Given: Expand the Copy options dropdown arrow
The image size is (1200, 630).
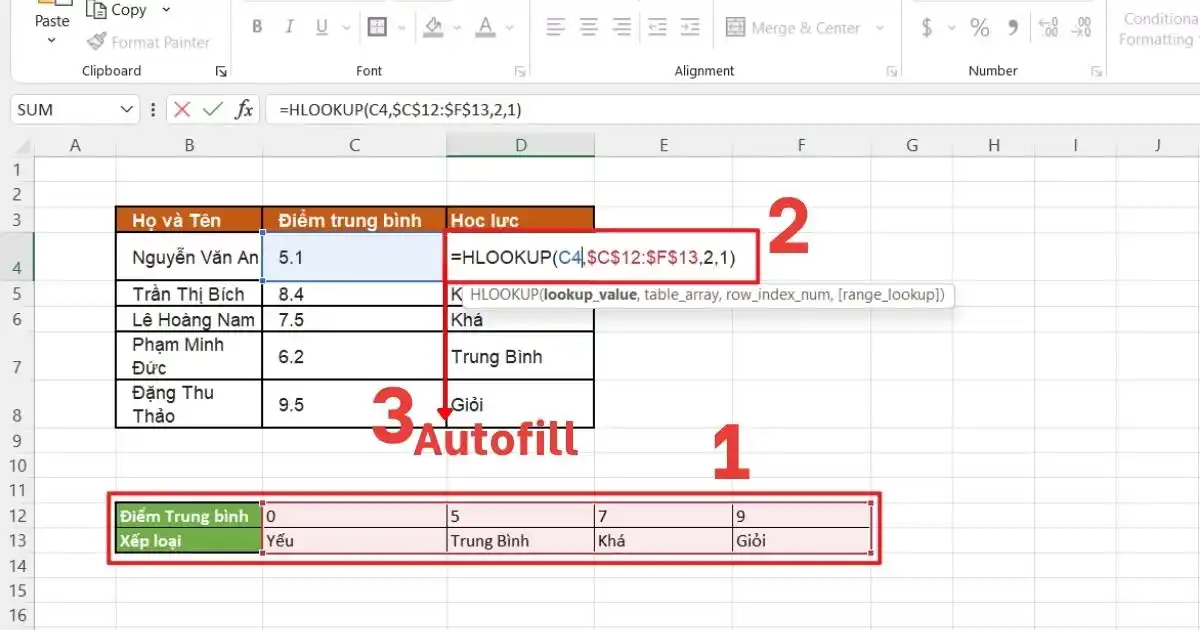Looking at the screenshot, I should pyautogui.click(x=166, y=10).
